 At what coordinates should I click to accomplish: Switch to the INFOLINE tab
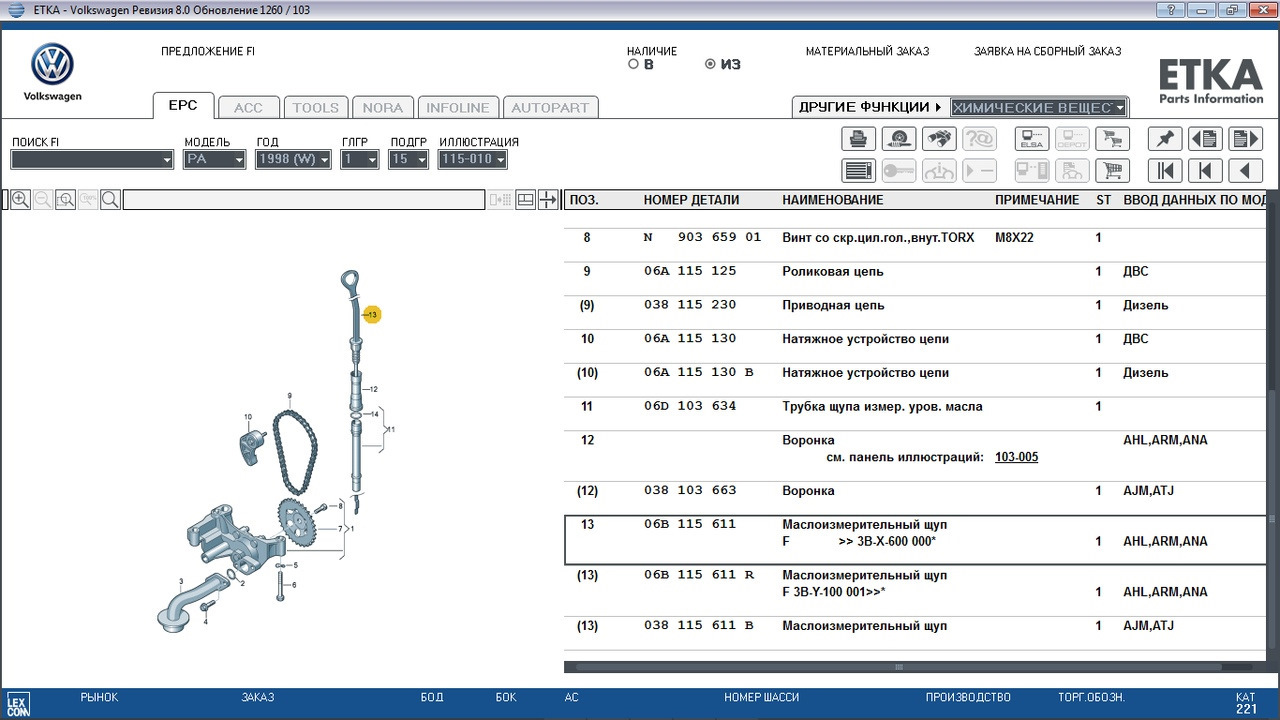point(458,108)
